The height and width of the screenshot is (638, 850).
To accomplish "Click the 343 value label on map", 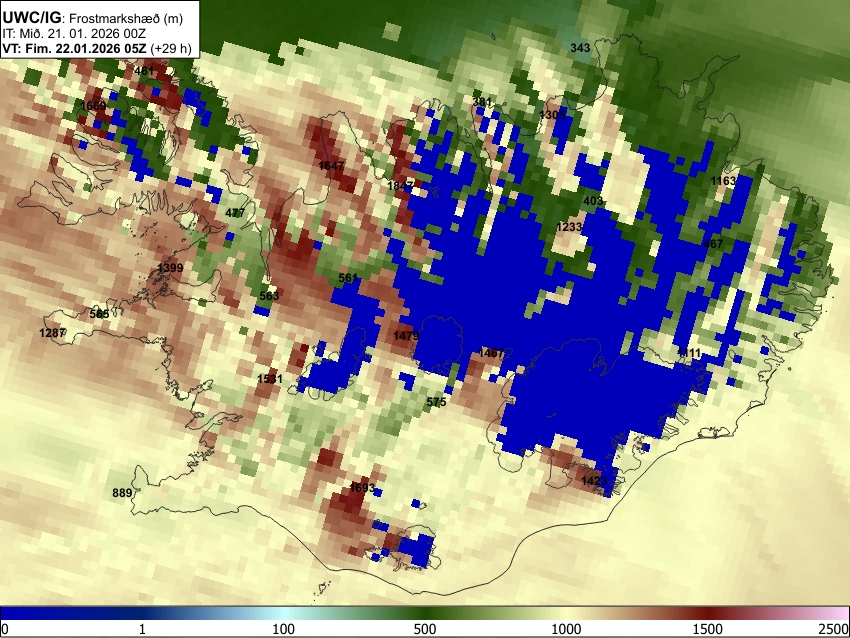I will coord(580,48).
